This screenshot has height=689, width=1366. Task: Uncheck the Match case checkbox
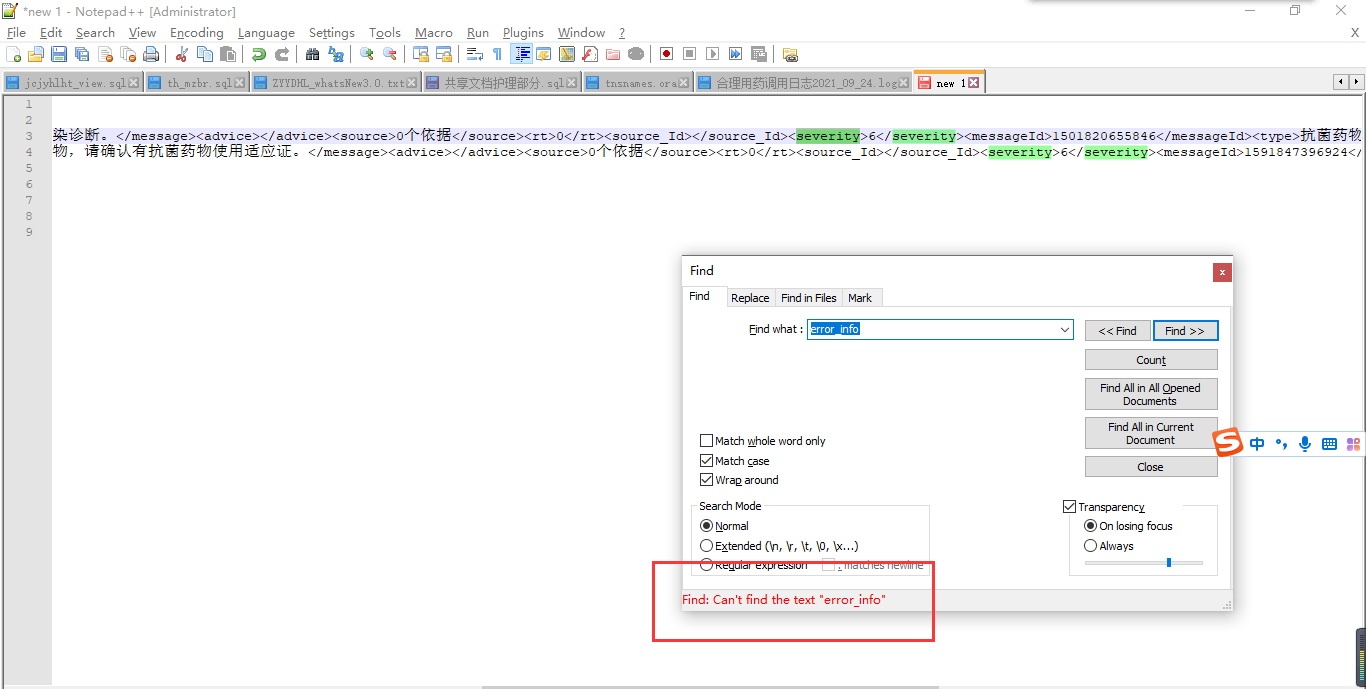tap(707, 461)
